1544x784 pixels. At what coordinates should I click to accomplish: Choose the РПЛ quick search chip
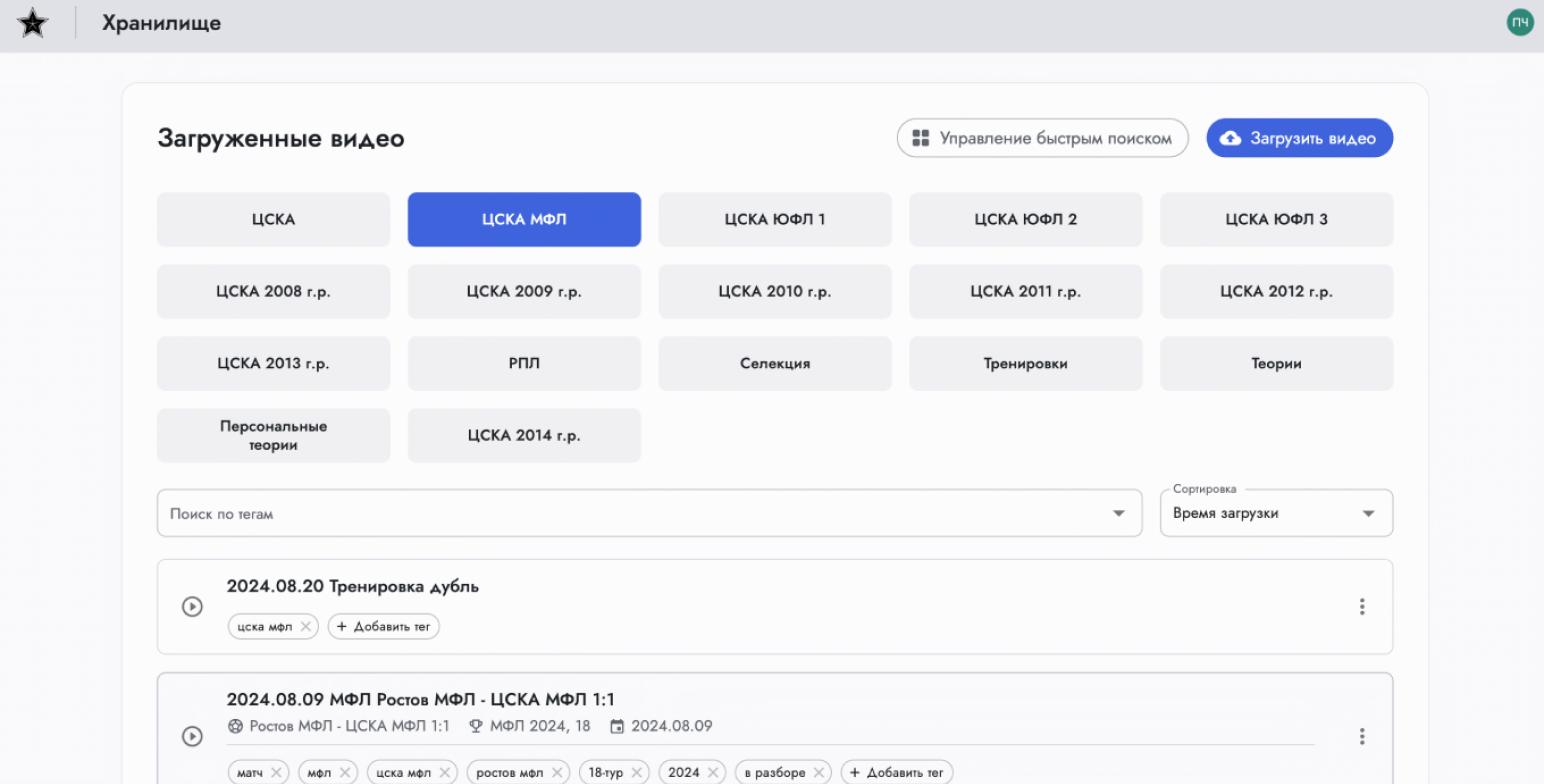click(524, 363)
